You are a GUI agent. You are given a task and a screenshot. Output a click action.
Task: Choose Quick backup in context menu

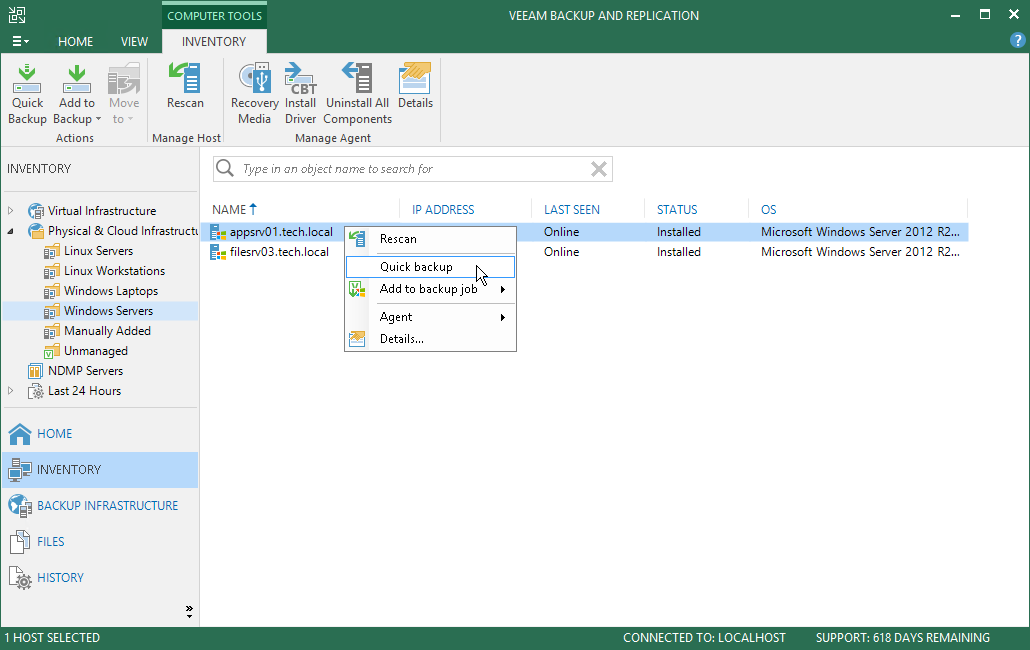pyautogui.click(x=430, y=267)
